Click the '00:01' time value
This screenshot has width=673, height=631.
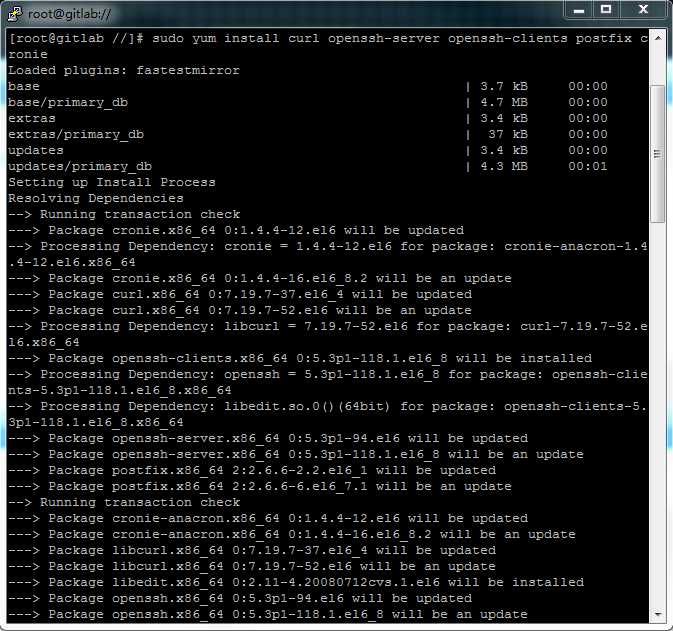[588, 167]
